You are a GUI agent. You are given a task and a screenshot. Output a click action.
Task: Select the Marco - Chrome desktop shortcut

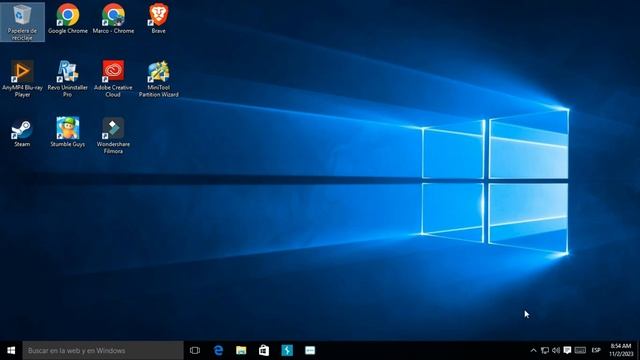[x=113, y=19]
